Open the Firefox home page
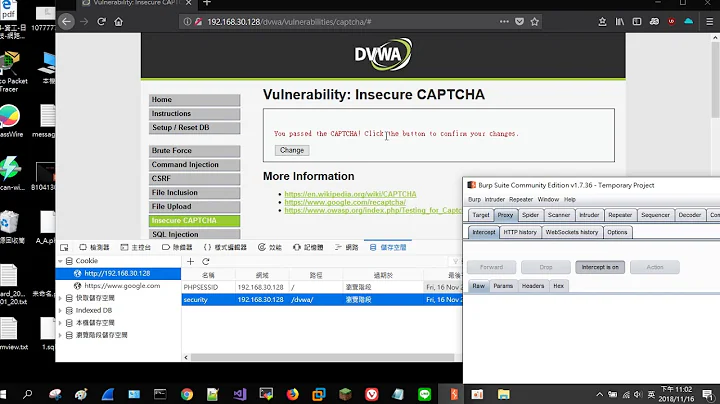The image size is (720, 404). [118, 22]
